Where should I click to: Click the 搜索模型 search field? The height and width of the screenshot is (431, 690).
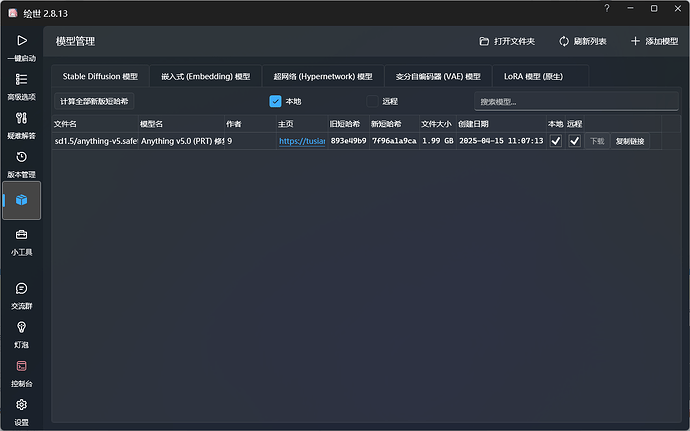point(576,102)
